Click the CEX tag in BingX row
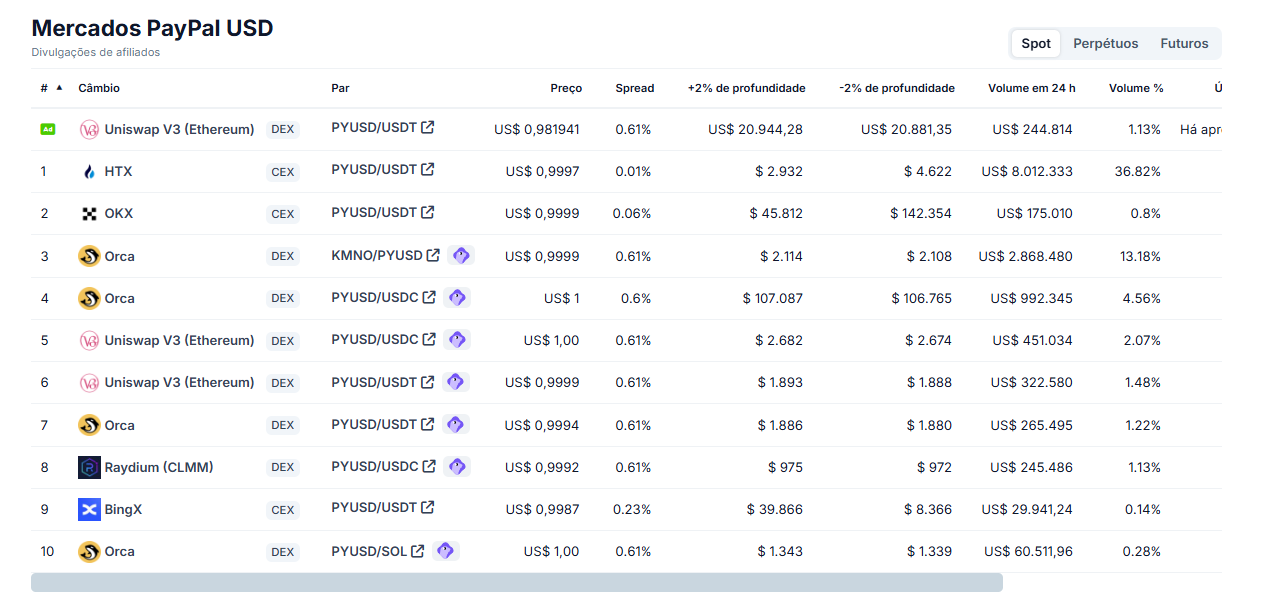1271x608 pixels. pos(283,509)
